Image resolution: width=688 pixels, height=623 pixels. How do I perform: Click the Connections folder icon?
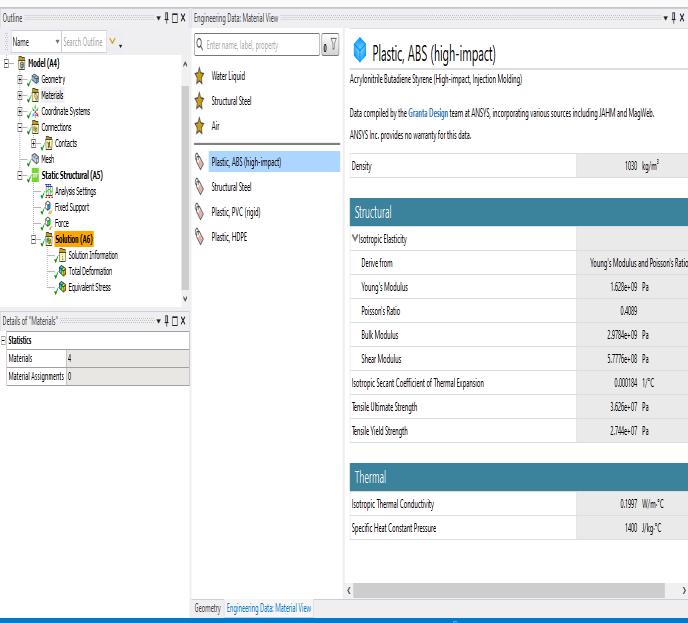pos(35,127)
